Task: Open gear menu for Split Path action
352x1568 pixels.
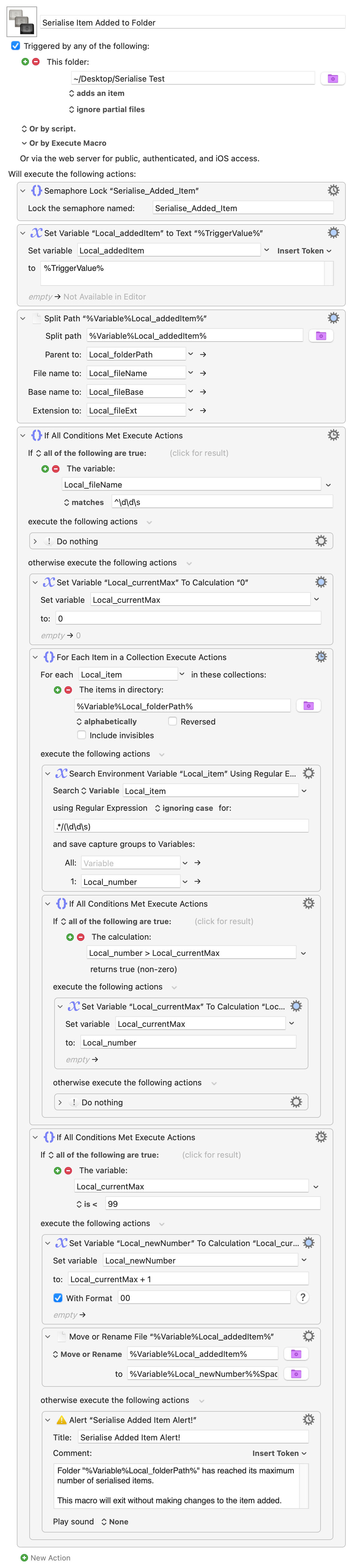Action: click(x=333, y=318)
